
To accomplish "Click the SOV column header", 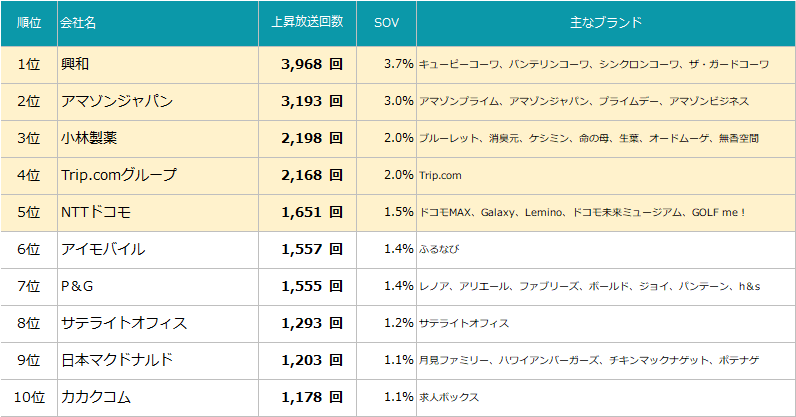I will click(x=386, y=22).
